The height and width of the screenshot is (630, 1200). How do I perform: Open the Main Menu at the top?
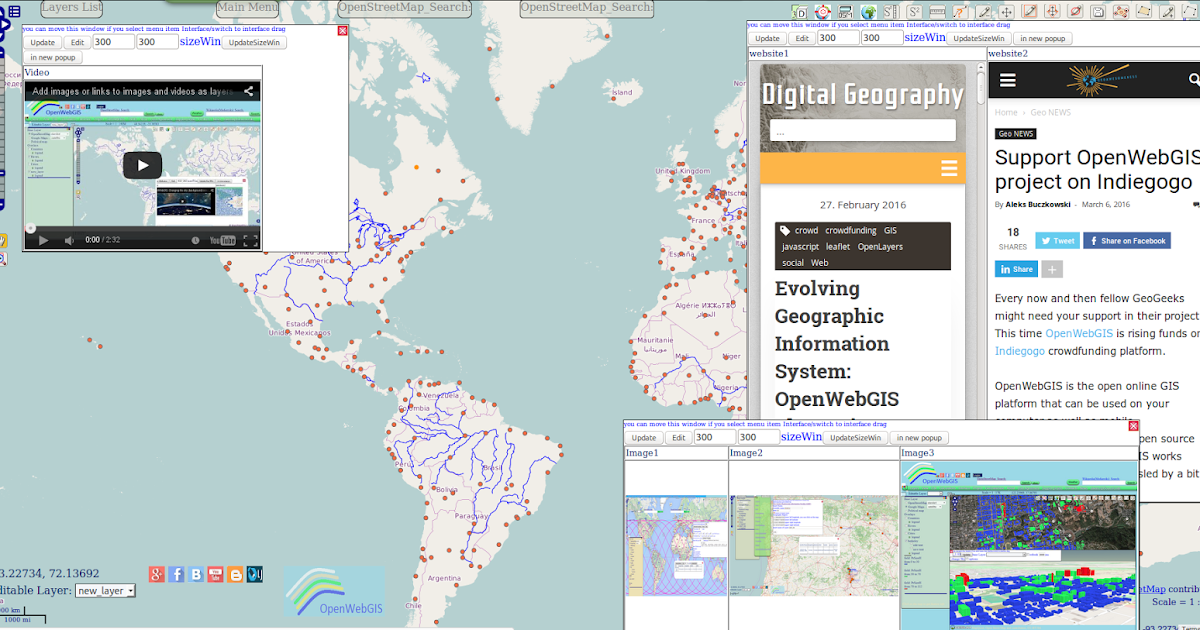point(245,7)
